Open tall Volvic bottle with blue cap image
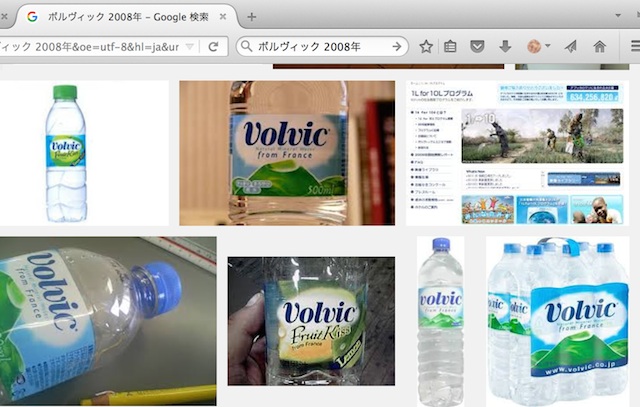 (440, 321)
